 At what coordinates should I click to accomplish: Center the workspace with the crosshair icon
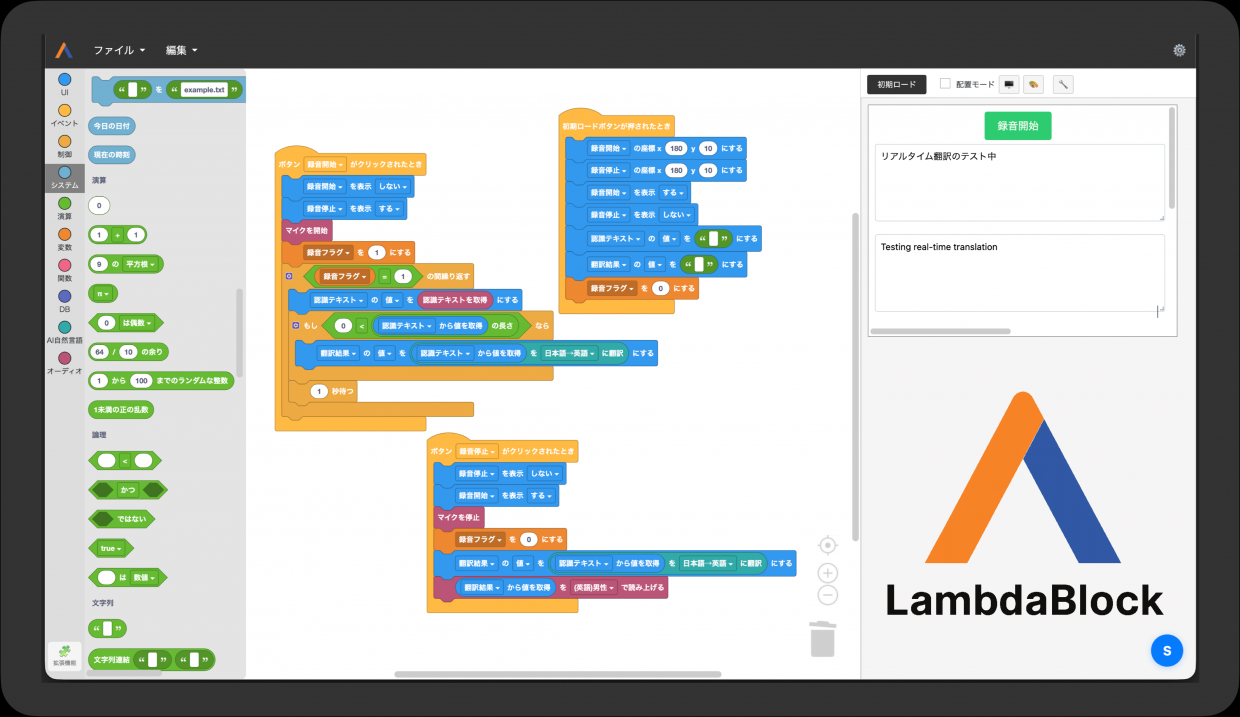click(827, 545)
